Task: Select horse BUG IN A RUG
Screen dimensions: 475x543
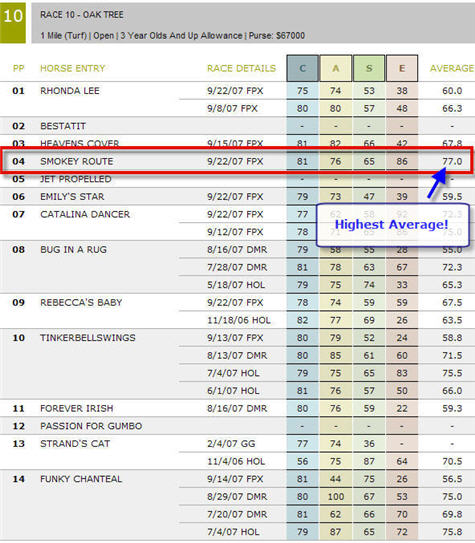Action: click(73, 250)
